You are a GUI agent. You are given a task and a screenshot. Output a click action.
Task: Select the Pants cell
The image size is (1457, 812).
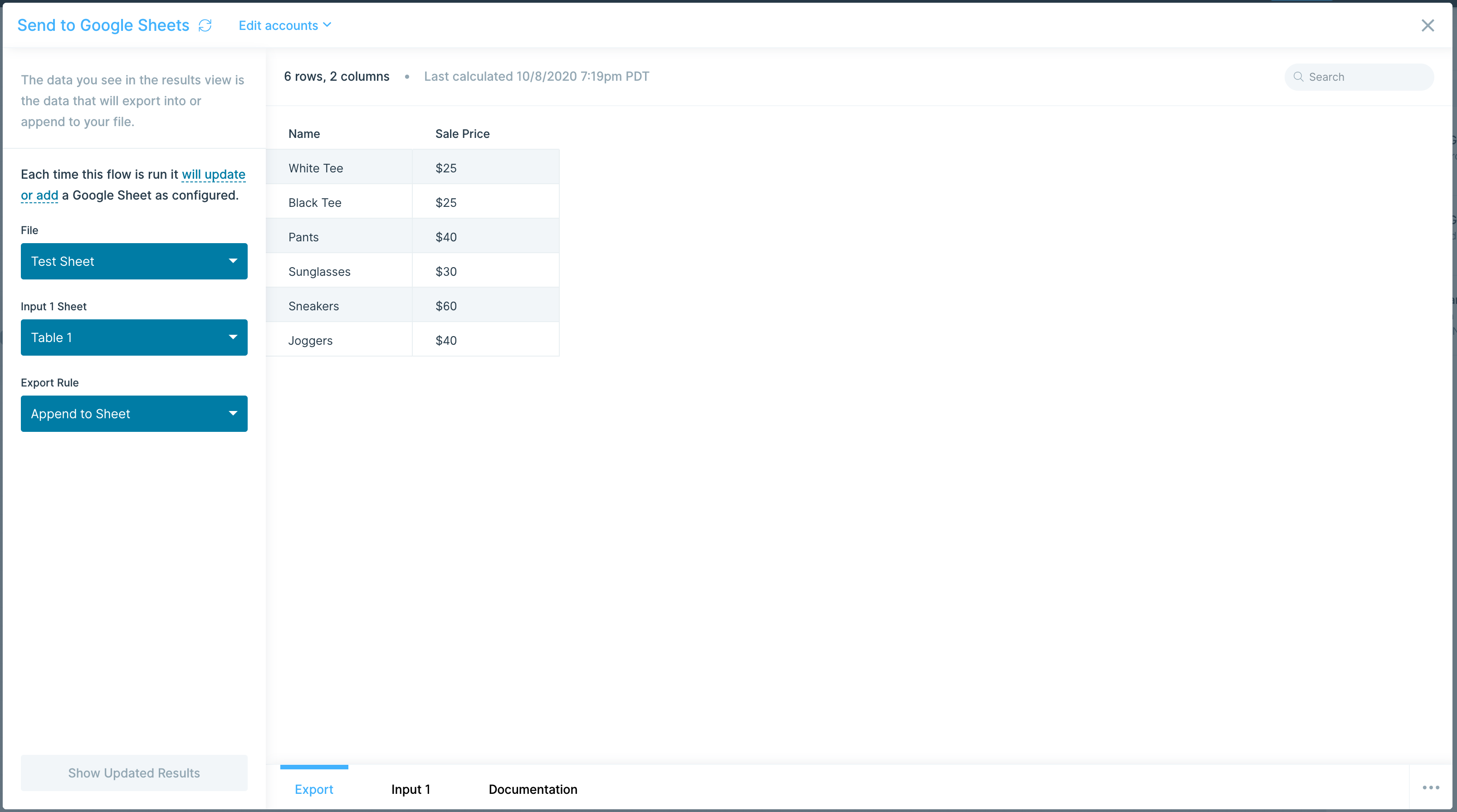[x=339, y=237]
